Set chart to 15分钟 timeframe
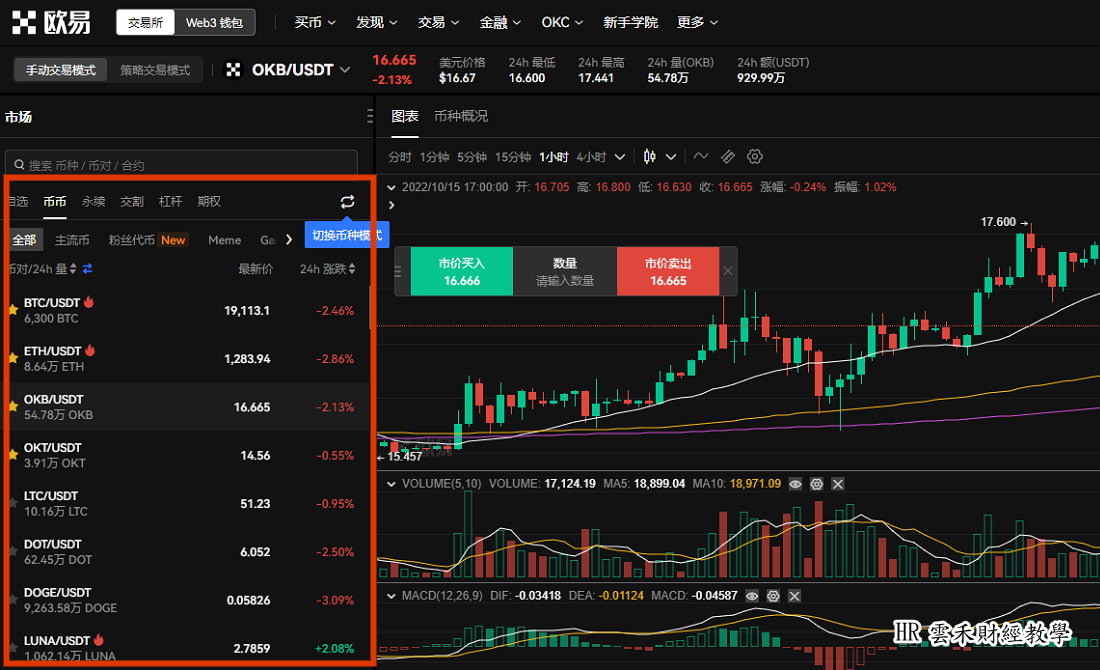This screenshot has height=670, width=1100. pyautogui.click(x=513, y=157)
